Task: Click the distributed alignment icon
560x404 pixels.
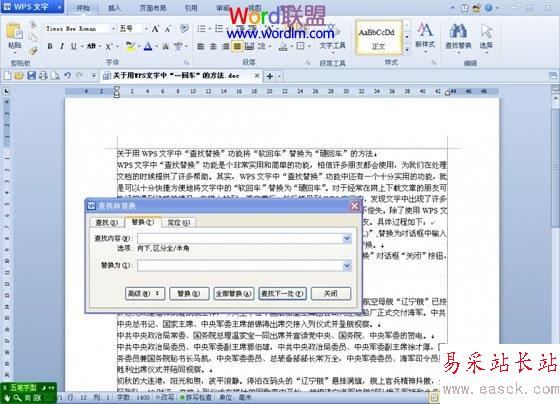Action: click(249, 46)
